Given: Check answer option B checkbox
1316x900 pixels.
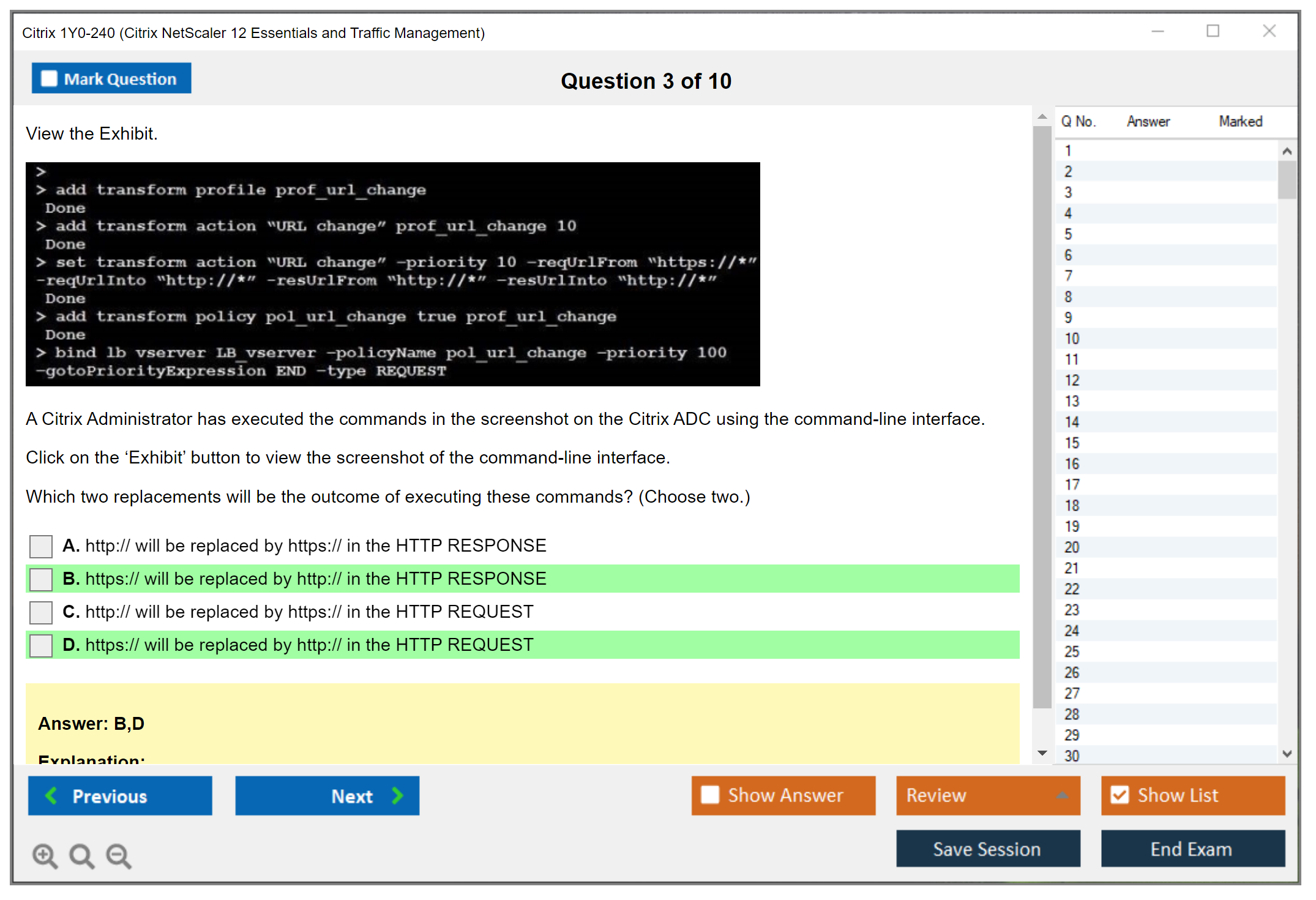Looking at the screenshot, I should click(x=41, y=579).
